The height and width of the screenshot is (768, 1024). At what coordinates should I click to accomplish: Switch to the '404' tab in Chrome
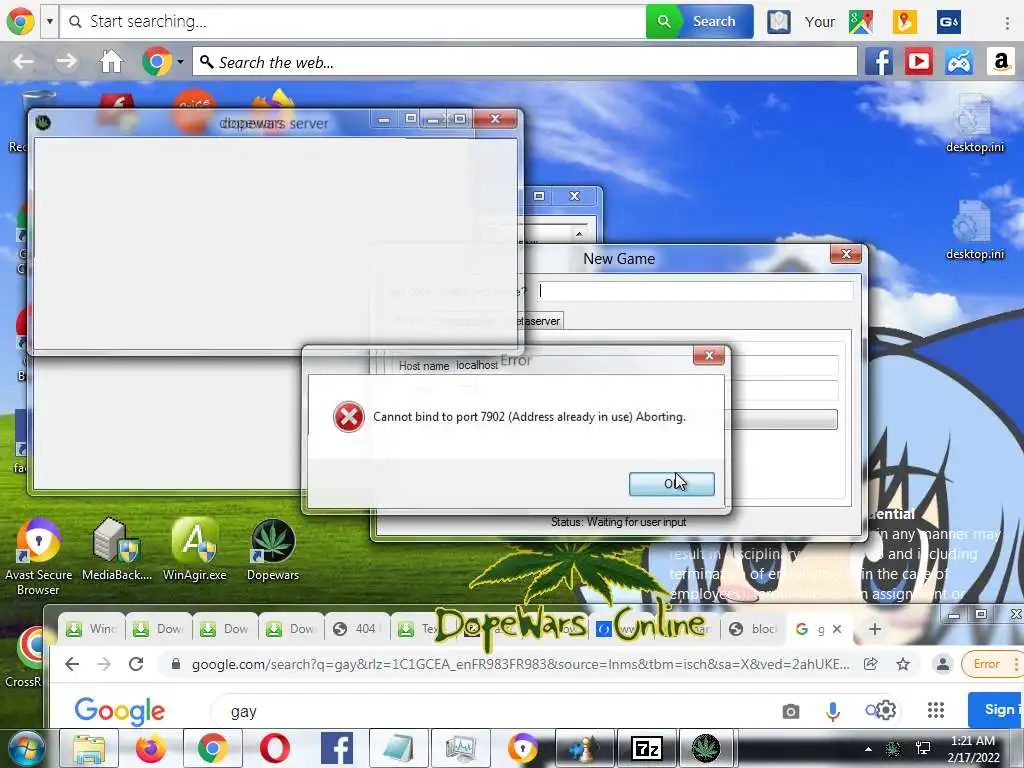click(x=357, y=629)
